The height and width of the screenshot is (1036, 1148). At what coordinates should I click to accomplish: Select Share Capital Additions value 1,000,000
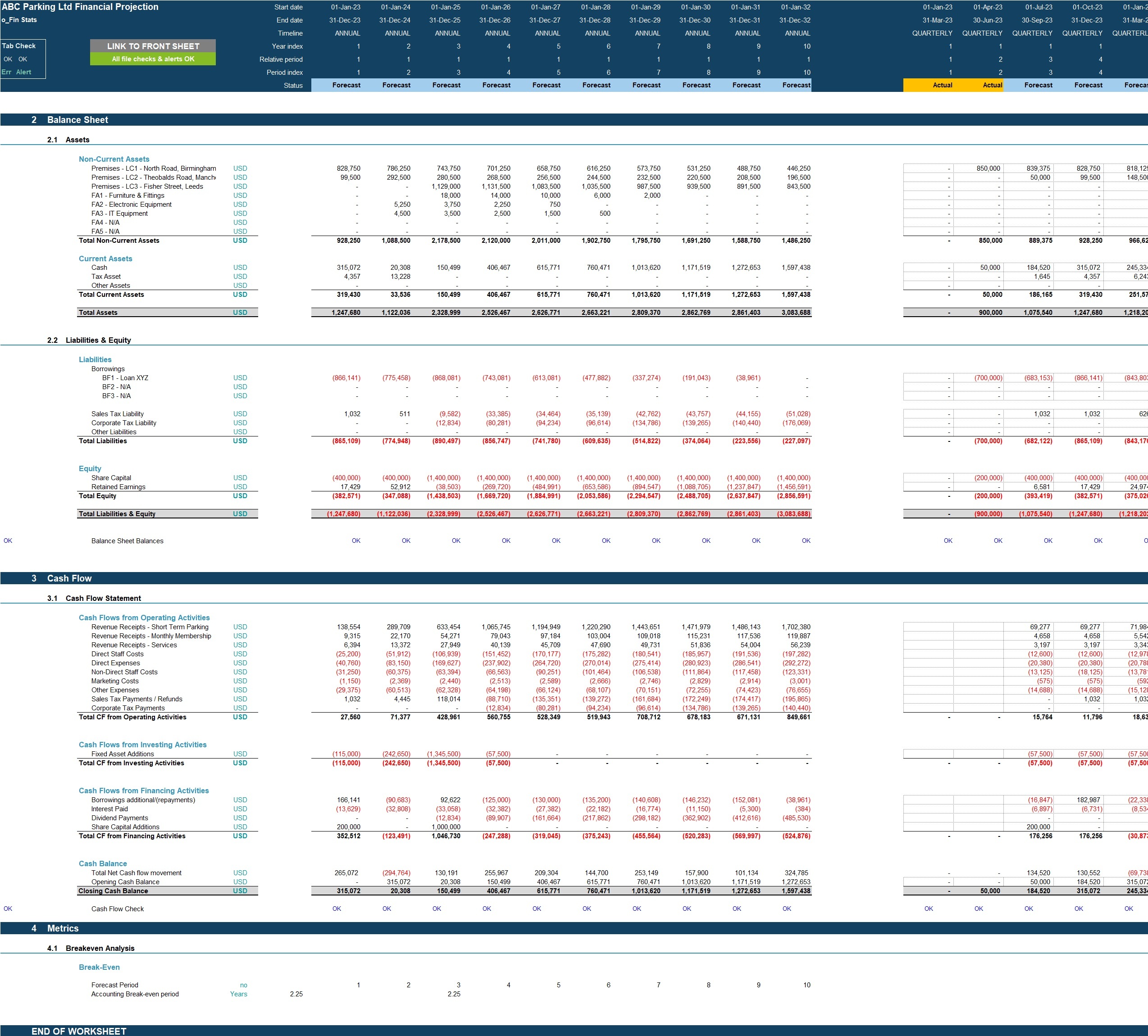(x=446, y=827)
